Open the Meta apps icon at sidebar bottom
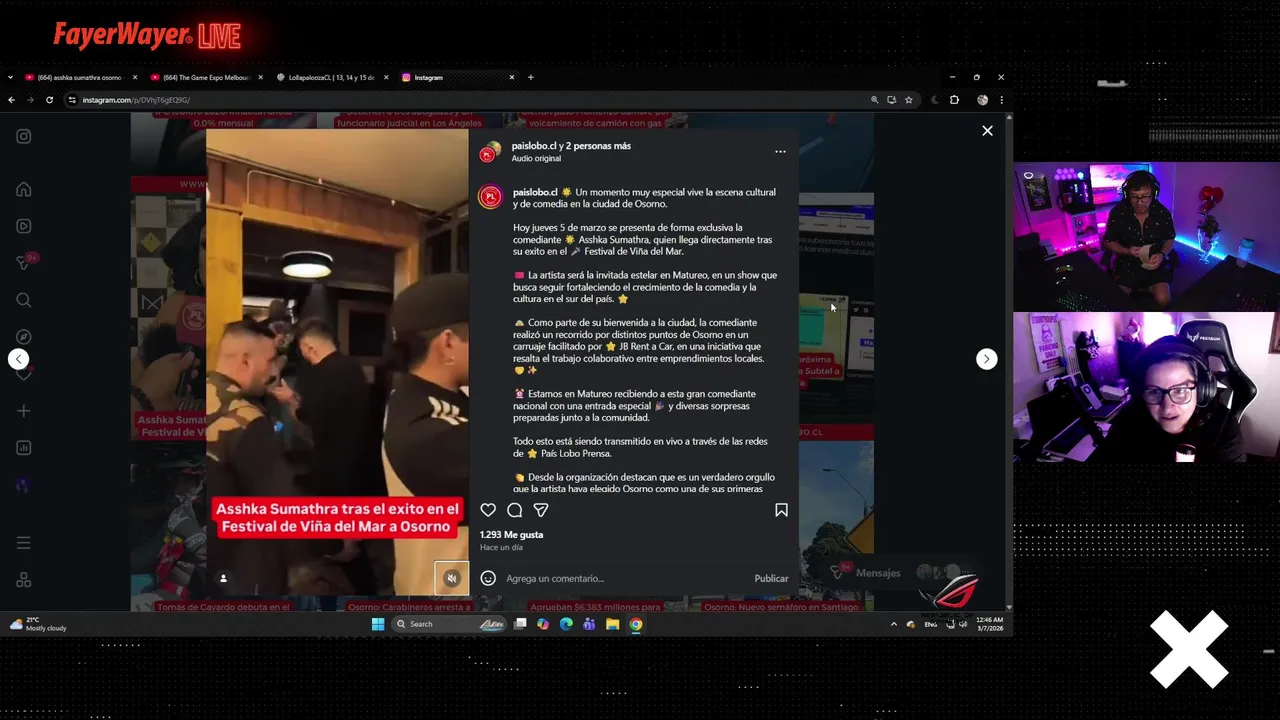Viewport: 1280px width, 720px height. point(23,580)
